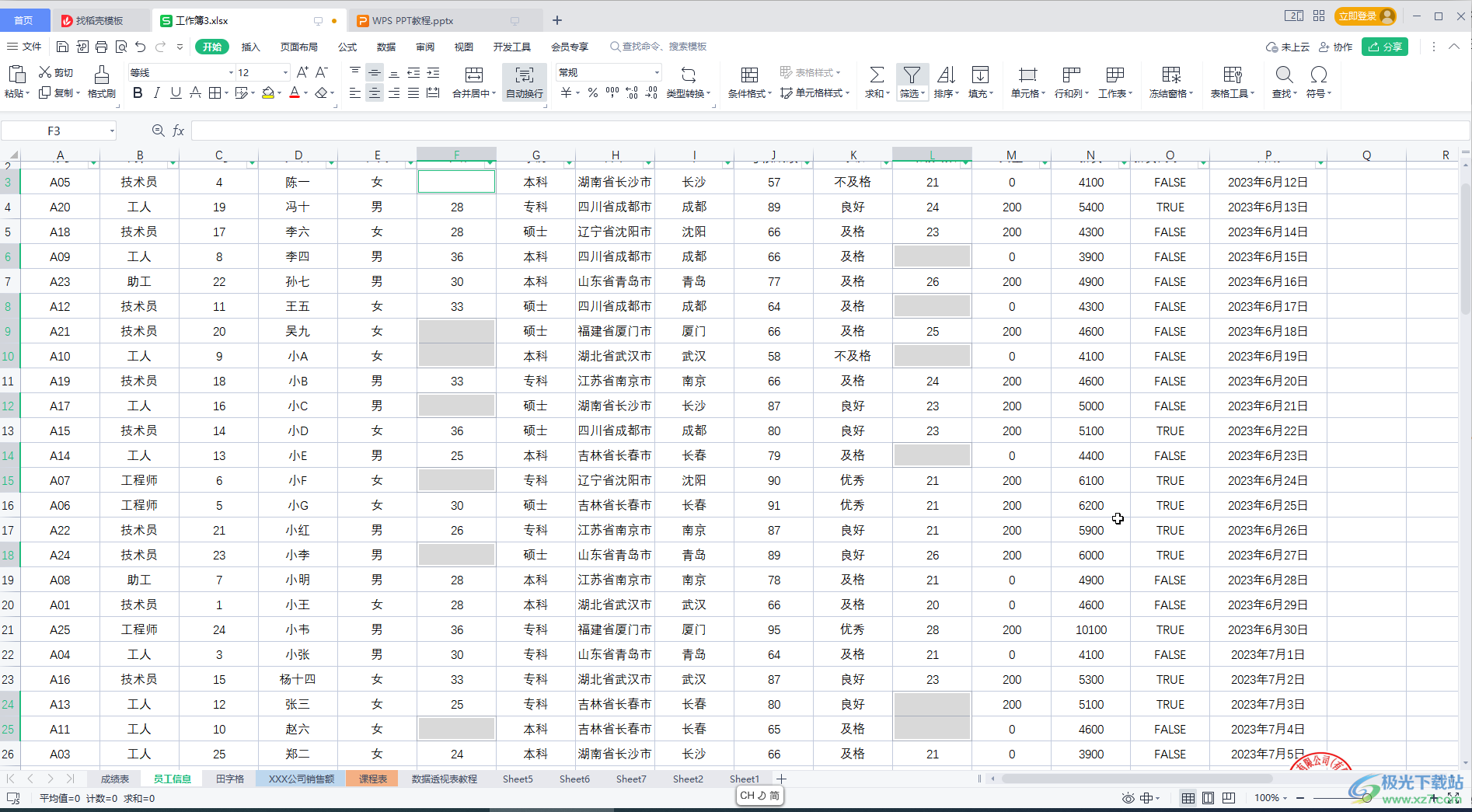
Task: Switch to the 插入 ribbon tab
Action: coord(250,47)
